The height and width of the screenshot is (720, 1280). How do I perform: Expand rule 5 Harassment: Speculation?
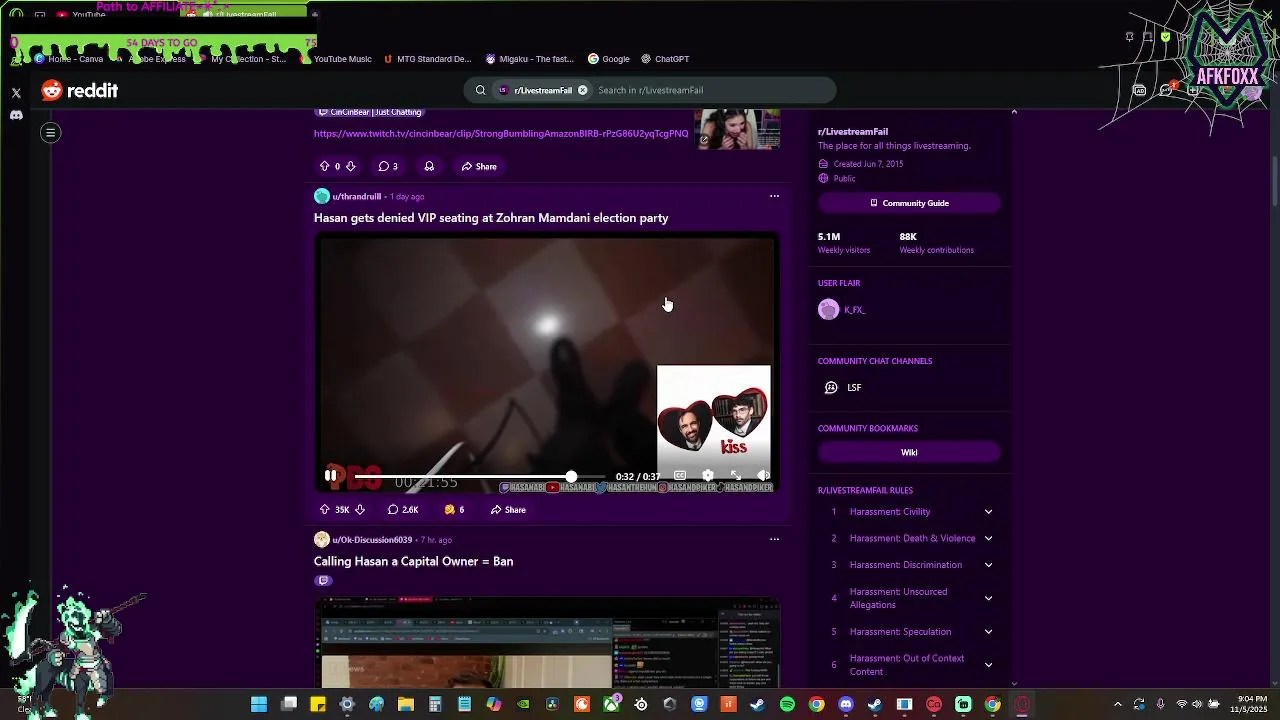tap(909, 632)
